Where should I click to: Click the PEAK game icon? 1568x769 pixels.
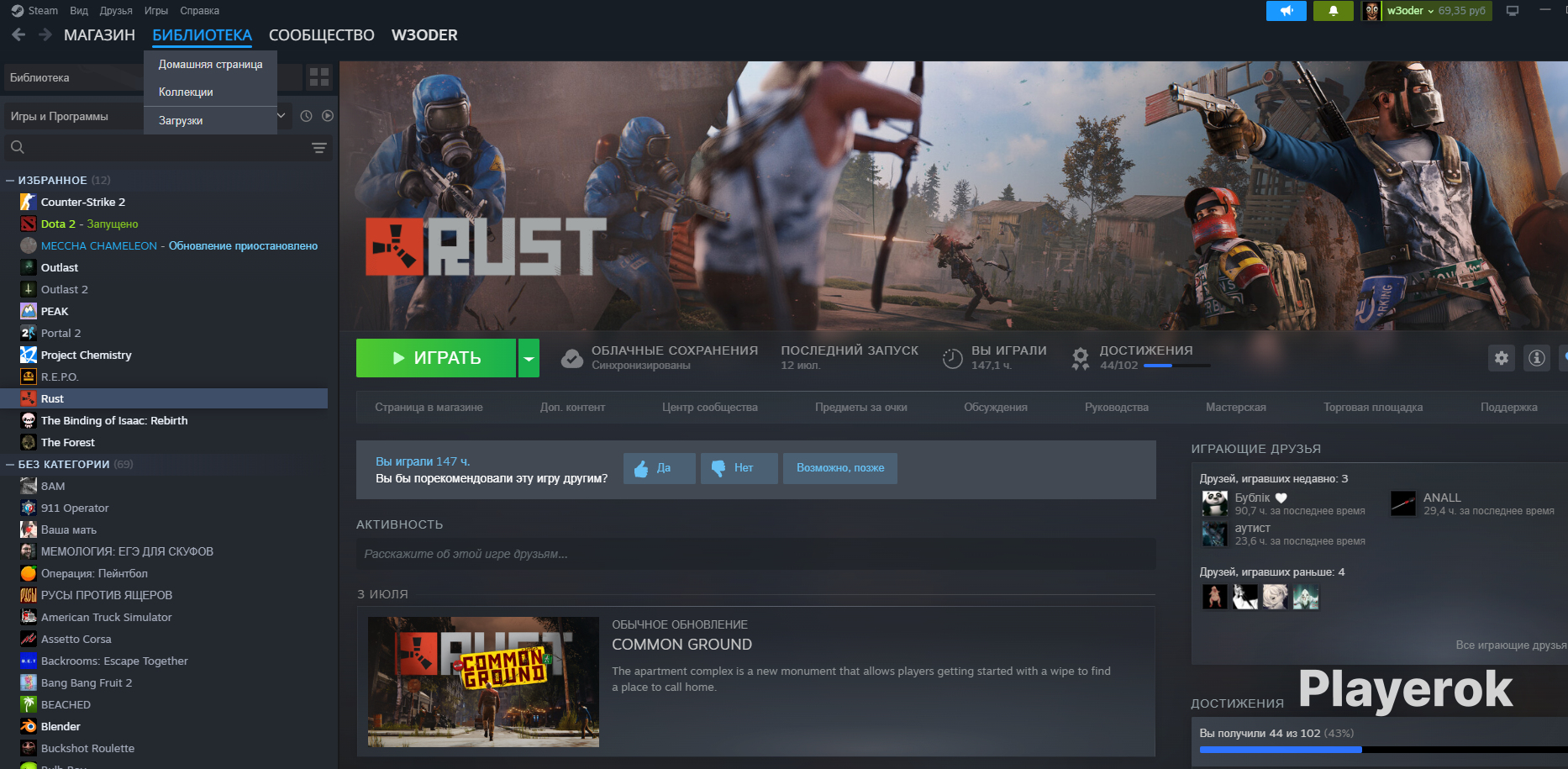click(29, 311)
